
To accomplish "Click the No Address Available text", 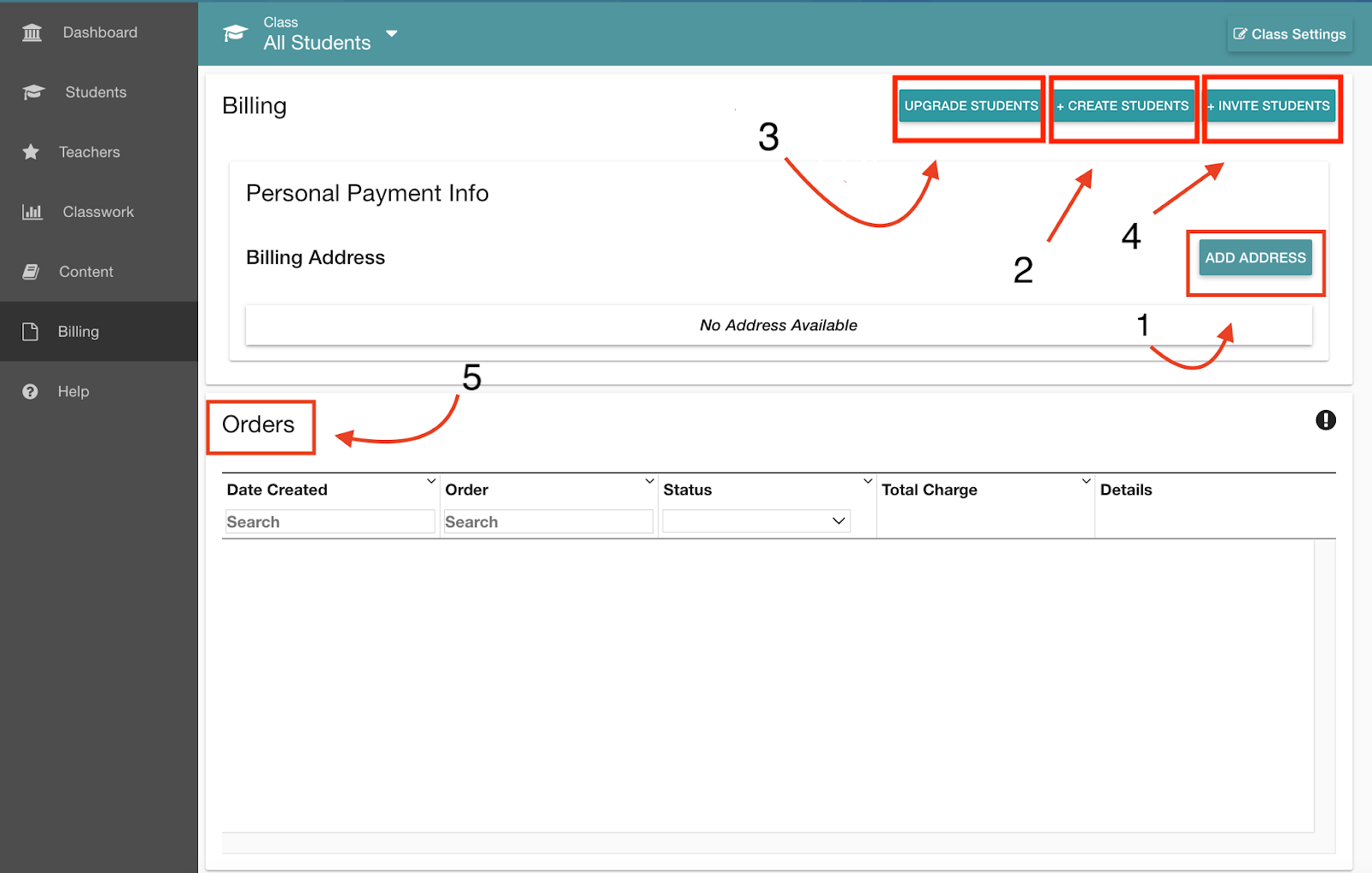I will (x=779, y=325).
